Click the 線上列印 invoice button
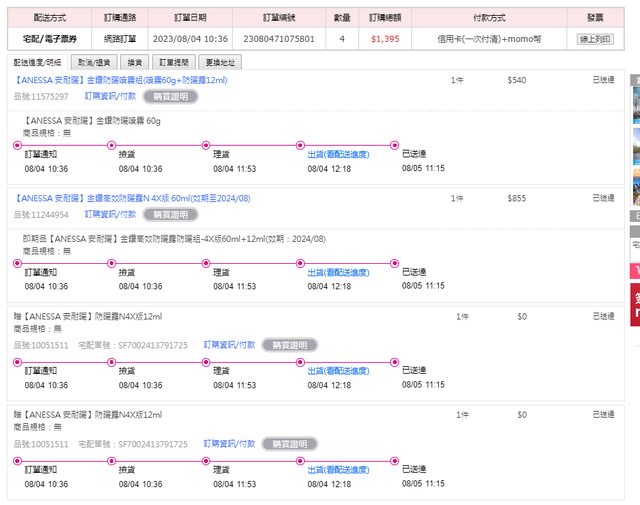Screen dimensions: 640x505 (x=594, y=38)
